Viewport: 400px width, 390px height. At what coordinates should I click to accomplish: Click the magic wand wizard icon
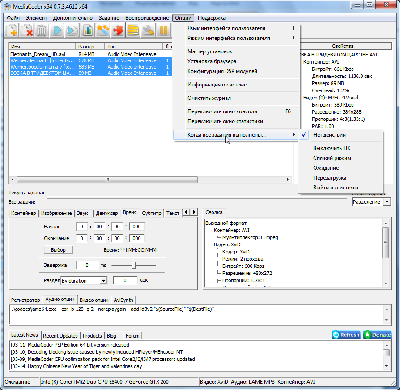tap(103, 31)
